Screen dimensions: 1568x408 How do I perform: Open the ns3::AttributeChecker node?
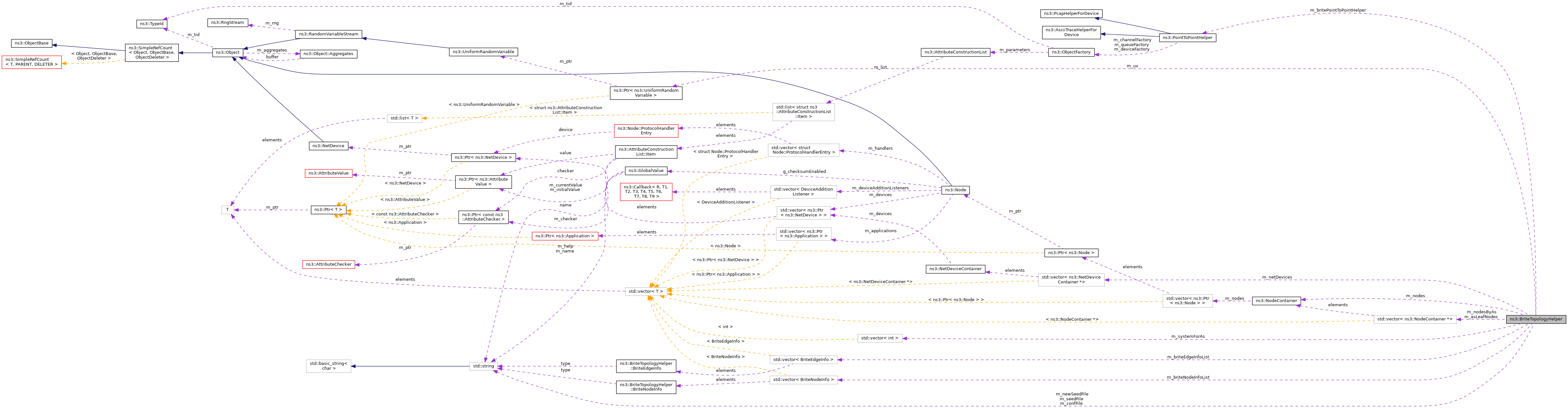point(328,264)
